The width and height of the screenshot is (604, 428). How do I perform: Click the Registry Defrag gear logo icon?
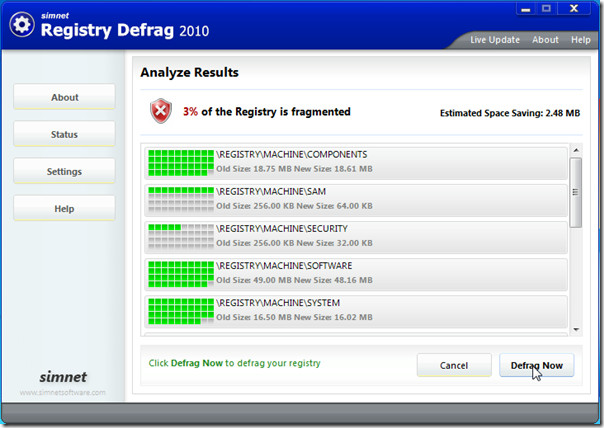(x=22, y=25)
